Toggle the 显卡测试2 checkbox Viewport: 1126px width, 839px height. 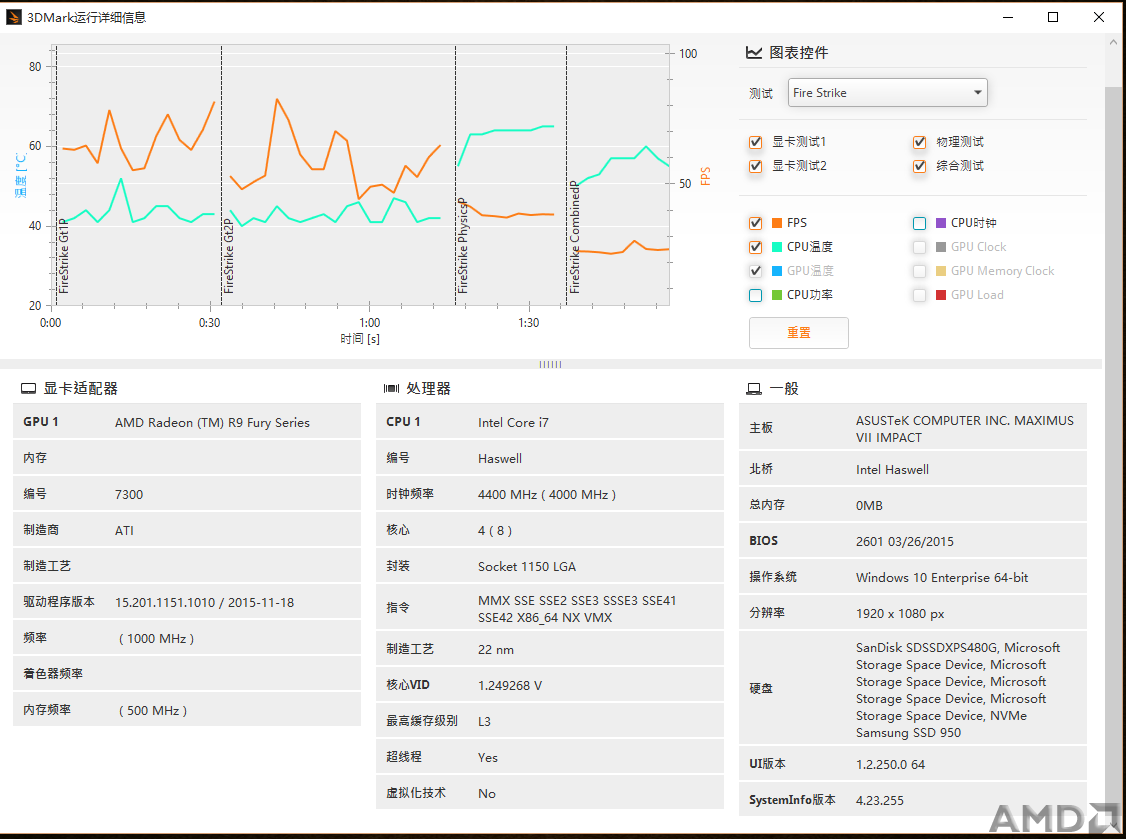point(755,166)
